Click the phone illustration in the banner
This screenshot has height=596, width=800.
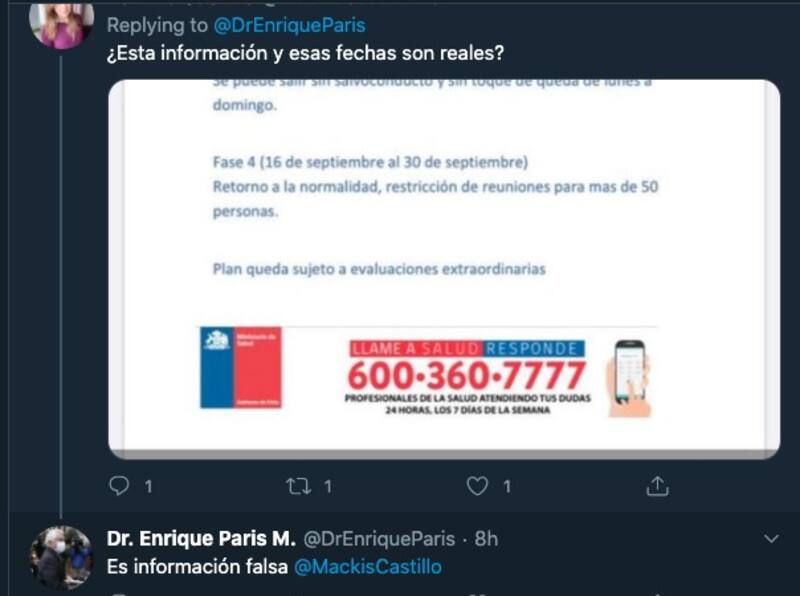click(x=630, y=378)
